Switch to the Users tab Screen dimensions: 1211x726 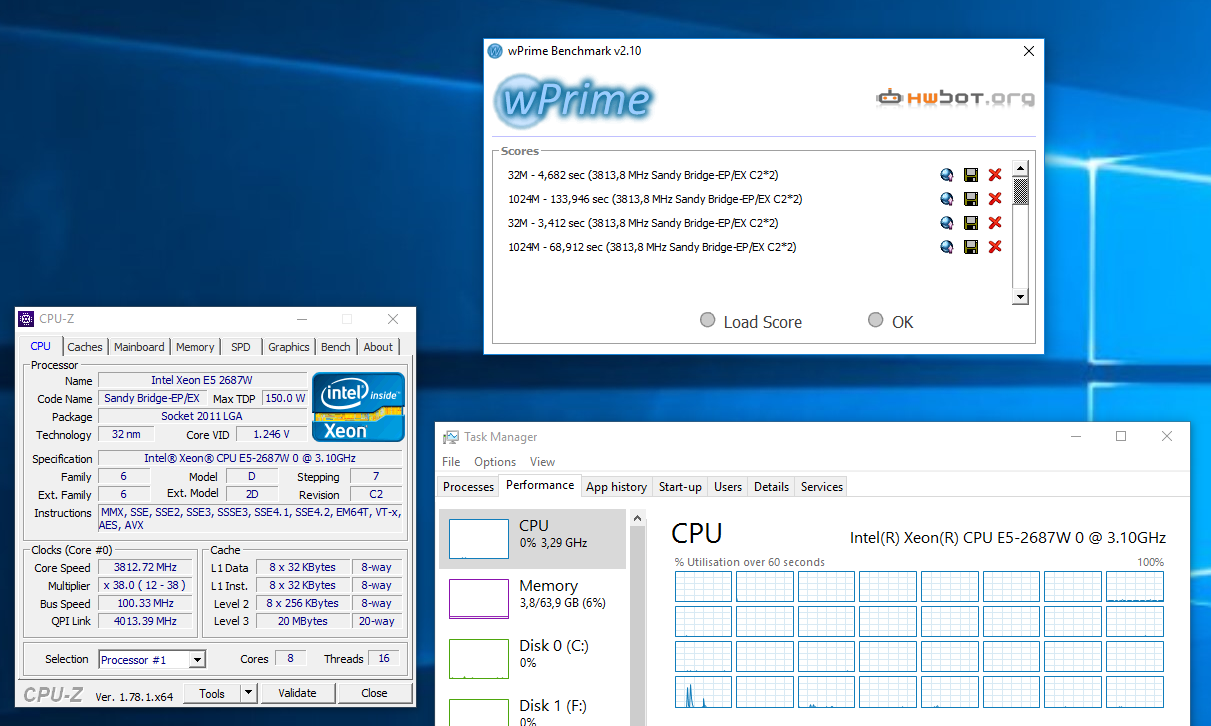click(x=728, y=487)
